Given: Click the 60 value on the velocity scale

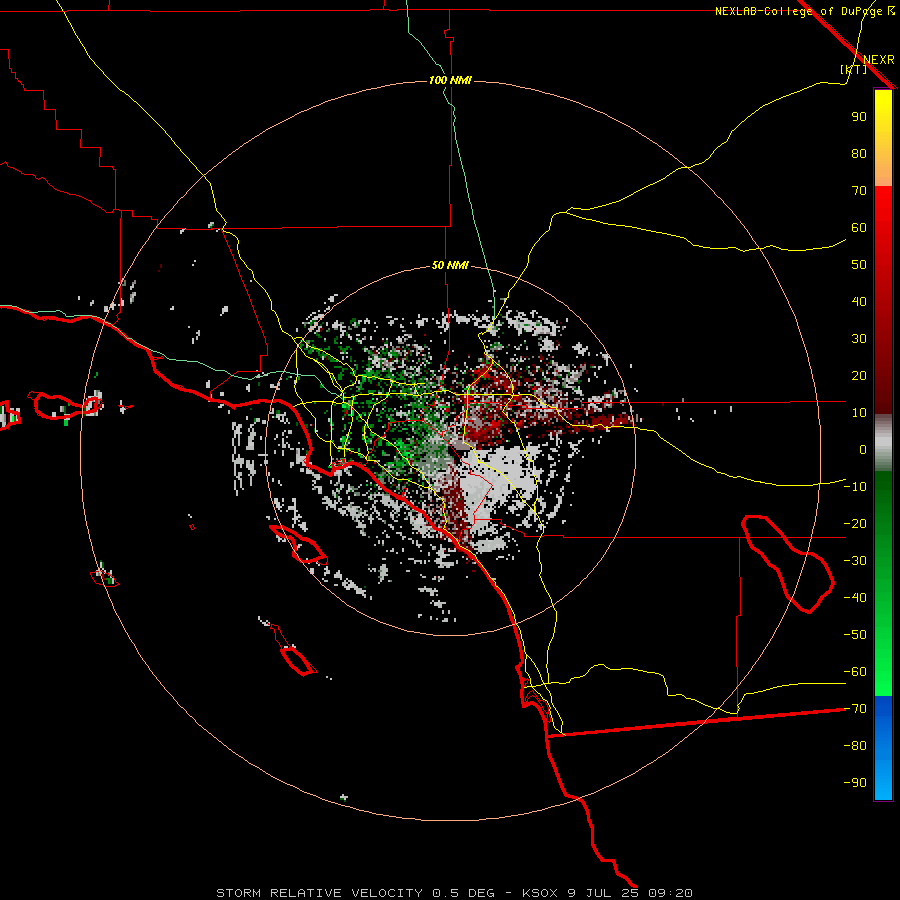Looking at the screenshot, I should tap(859, 228).
